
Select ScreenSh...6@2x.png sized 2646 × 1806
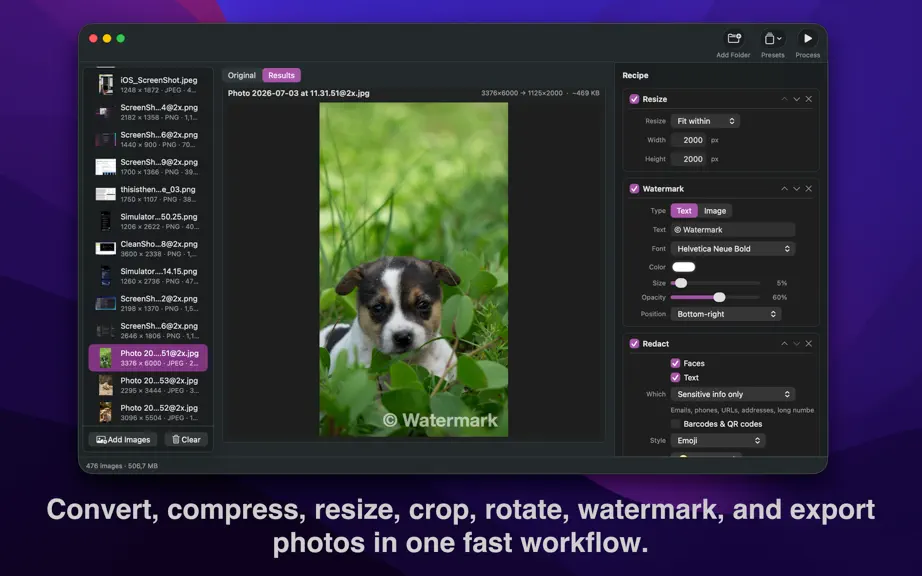pos(148,331)
